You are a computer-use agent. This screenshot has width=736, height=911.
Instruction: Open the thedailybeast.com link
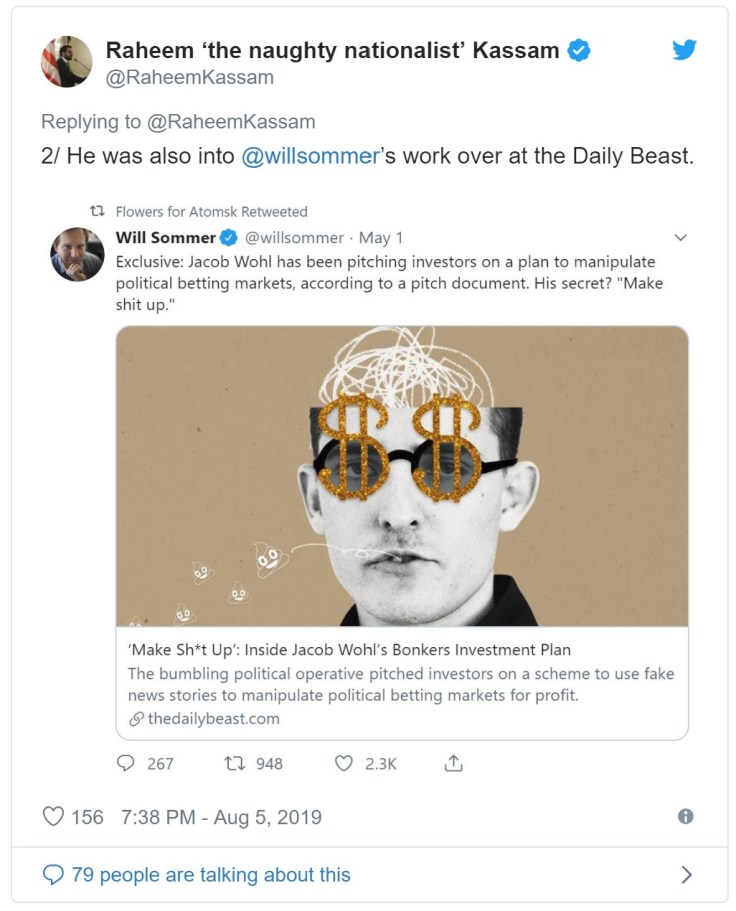tap(212, 718)
